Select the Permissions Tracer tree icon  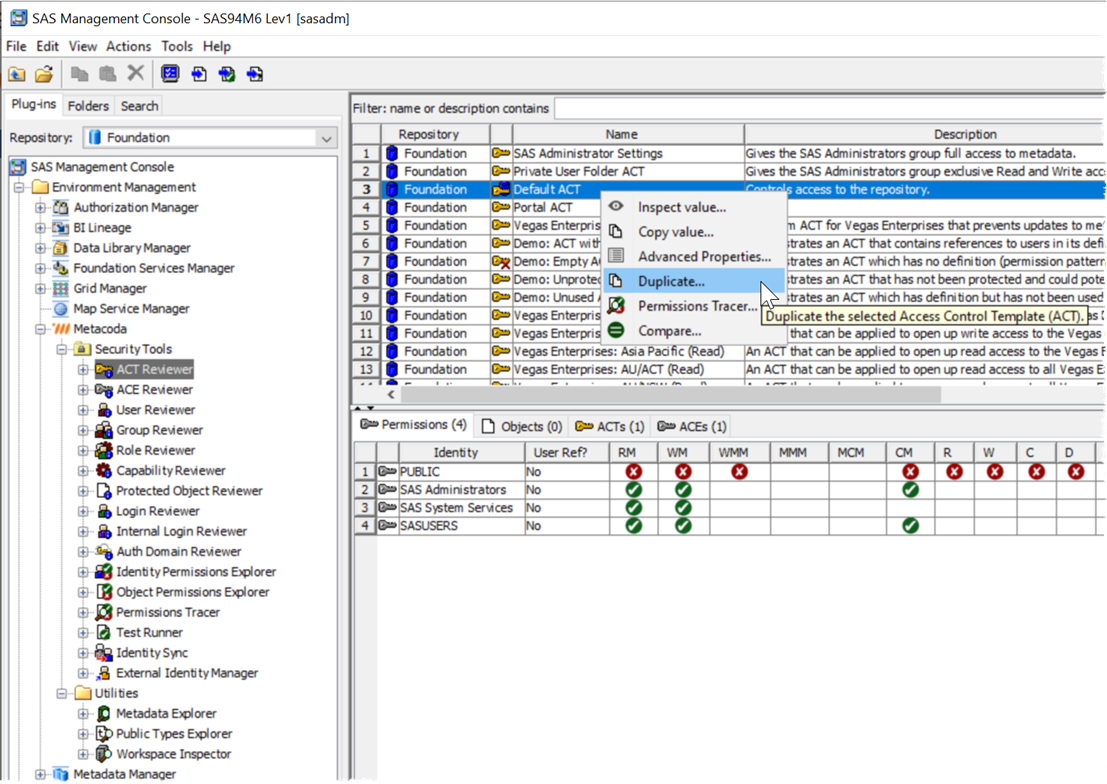pos(104,612)
